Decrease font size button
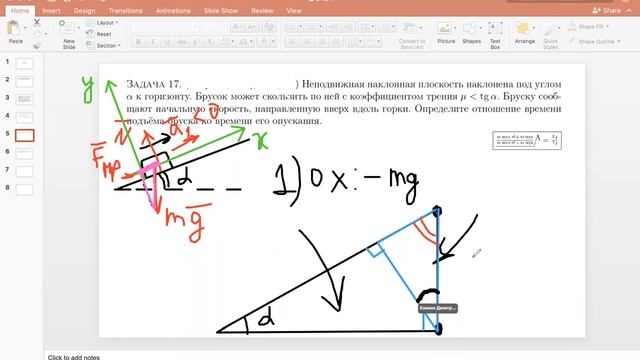The height and width of the screenshot is (360, 640). click(x=251, y=27)
